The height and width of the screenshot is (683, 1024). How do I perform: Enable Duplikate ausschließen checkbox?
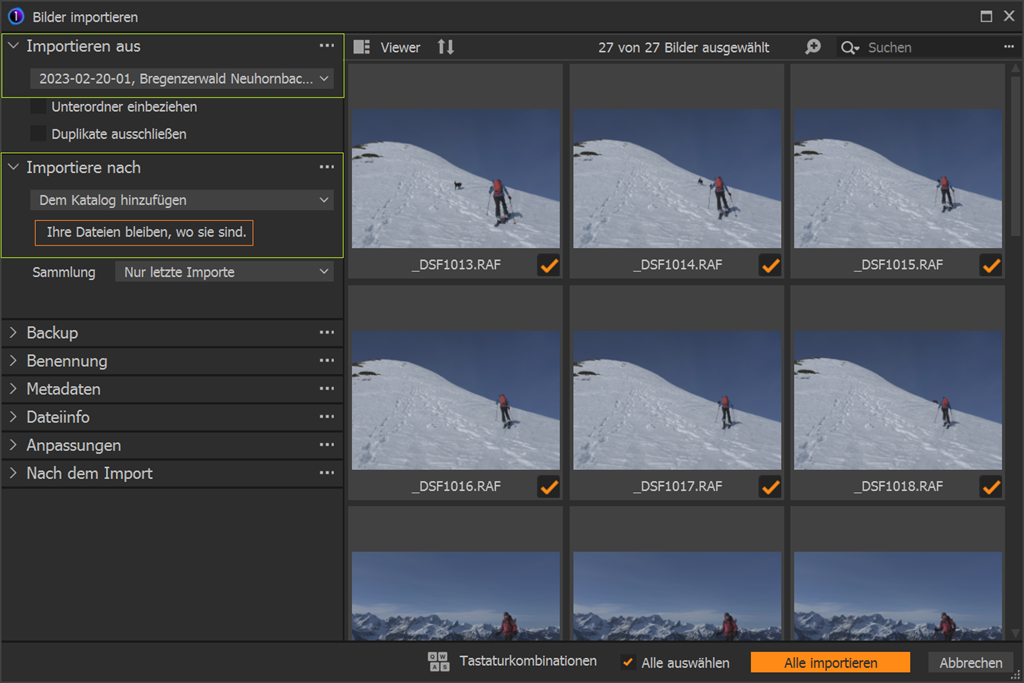coord(39,134)
